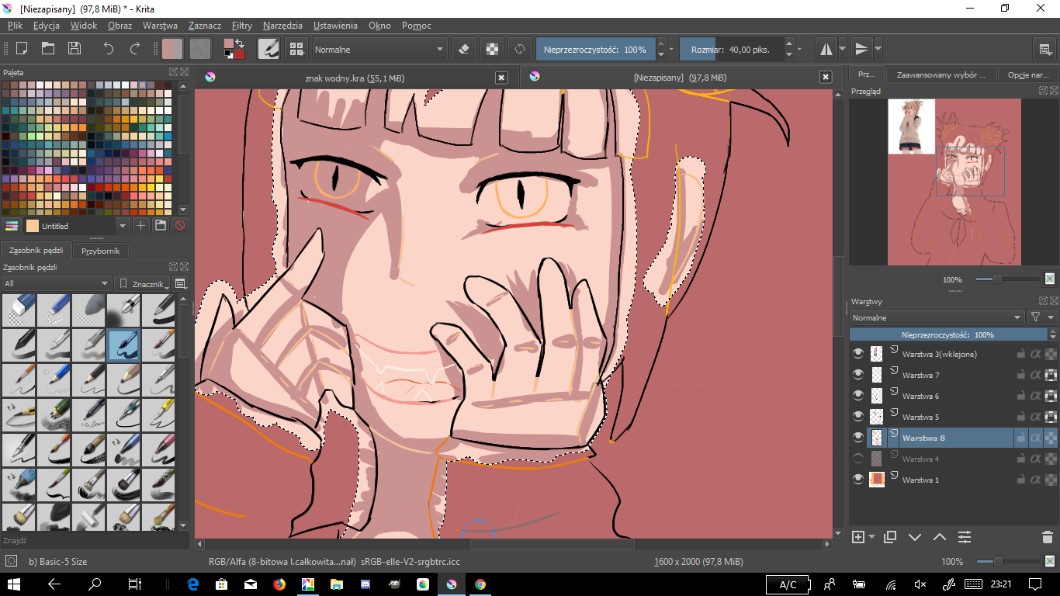Select the Warstwa 1 layer
Image resolution: width=1060 pixels, height=596 pixels.
pyautogui.click(x=920, y=480)
